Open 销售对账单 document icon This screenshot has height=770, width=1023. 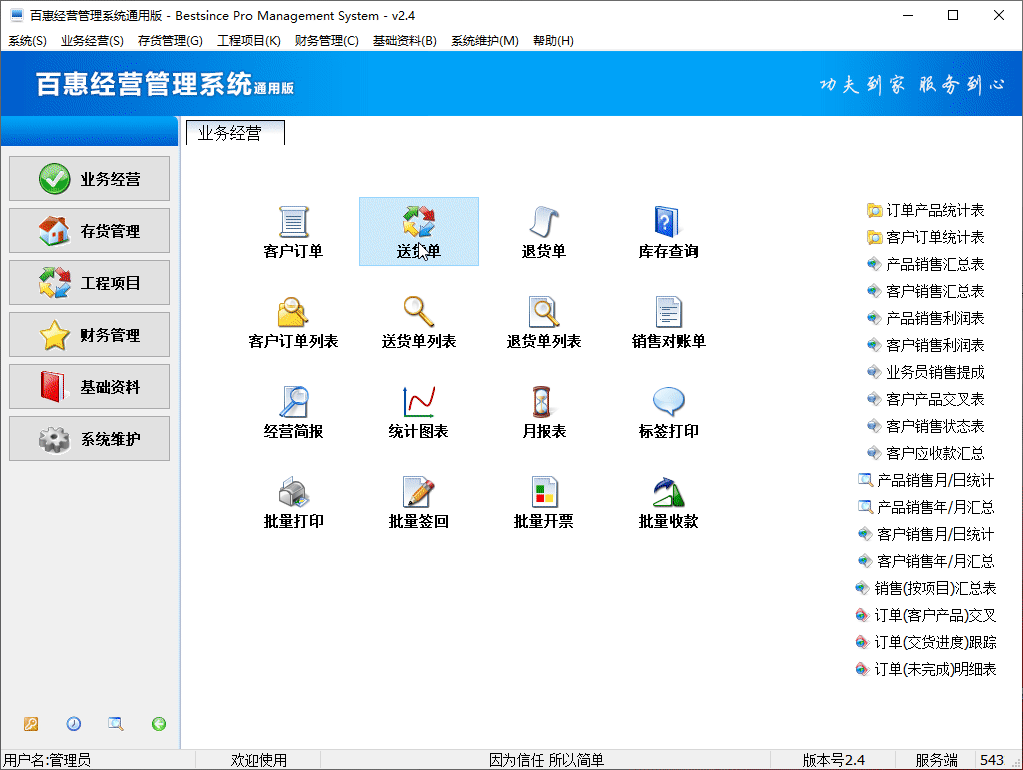pyautogui.click(x=668, y=322)
